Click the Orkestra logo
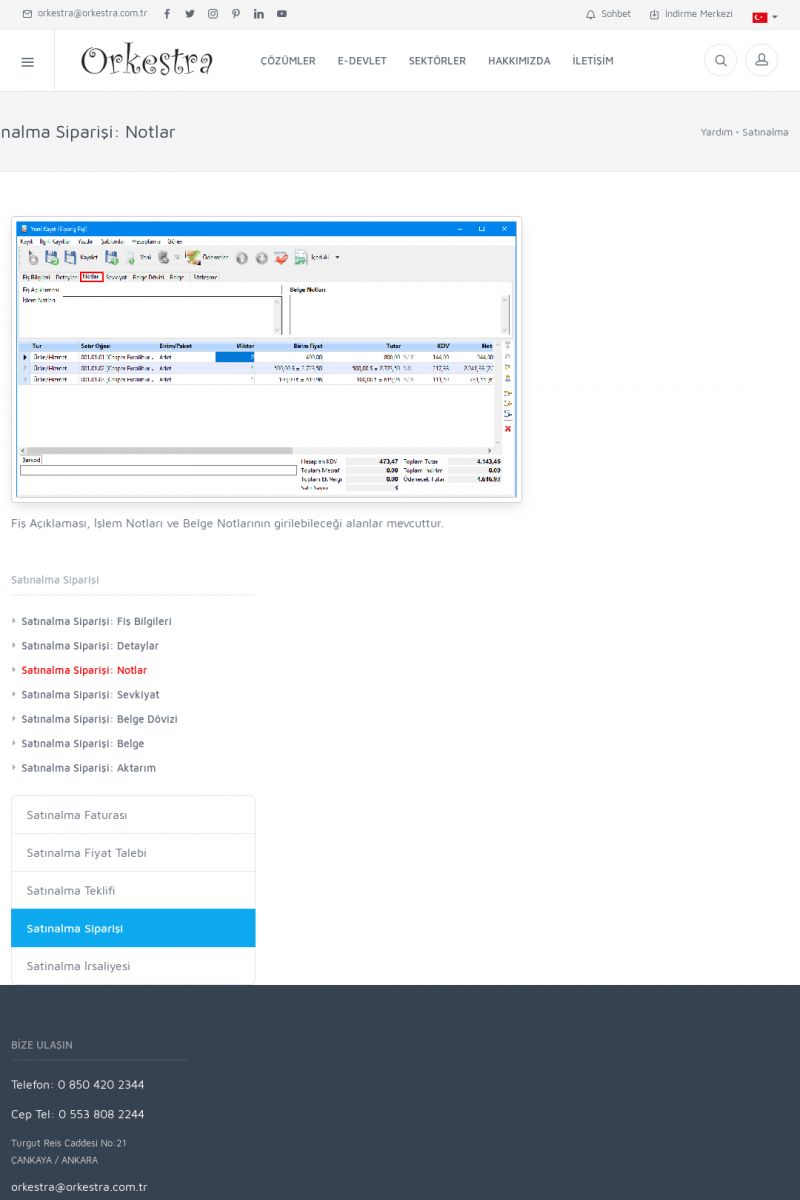 click(147, 61)
